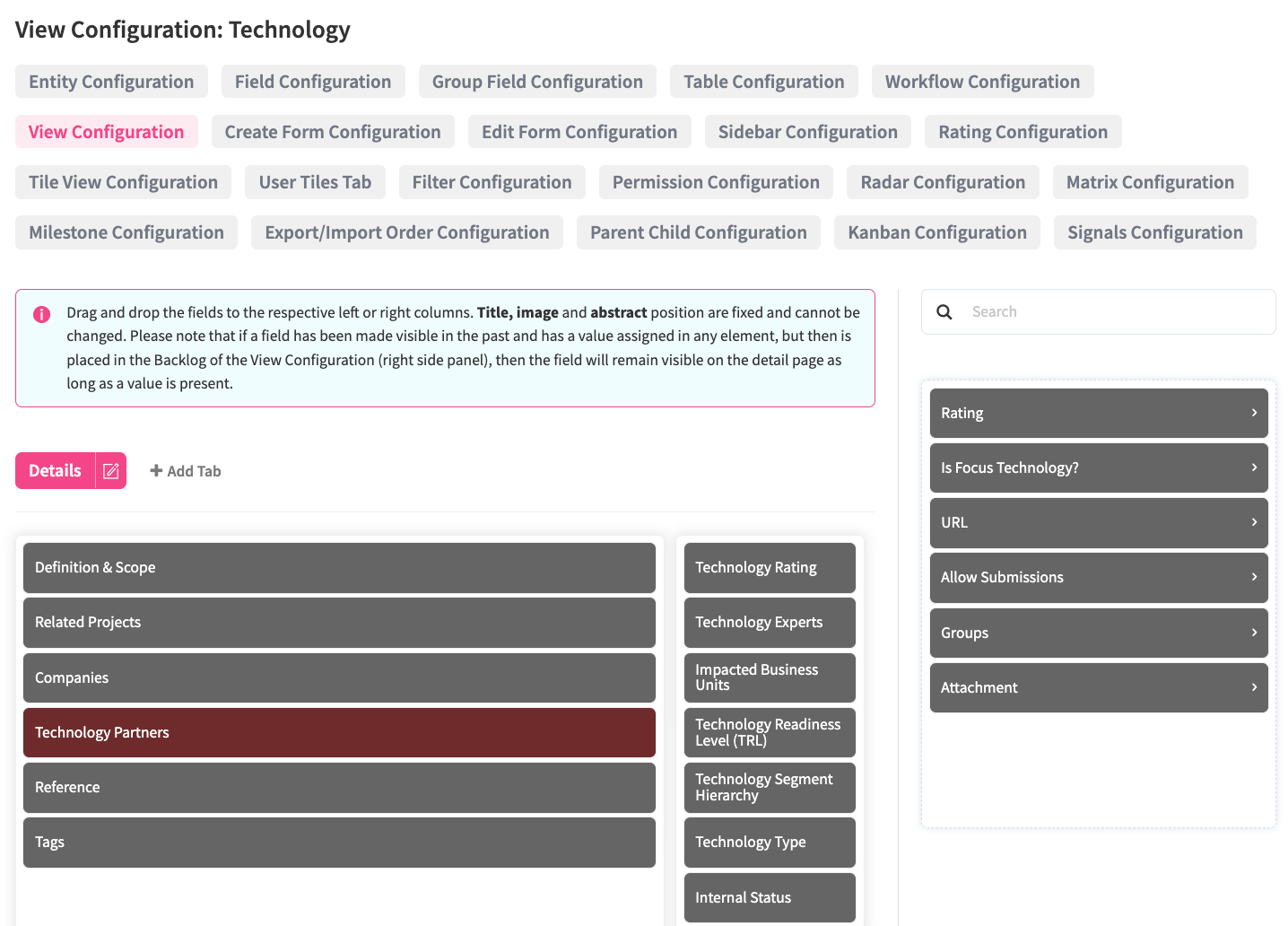The width and height of the screenshot is (1288, 926).
Task: Open the Field Configuration tab
Action: pos(313,82)
